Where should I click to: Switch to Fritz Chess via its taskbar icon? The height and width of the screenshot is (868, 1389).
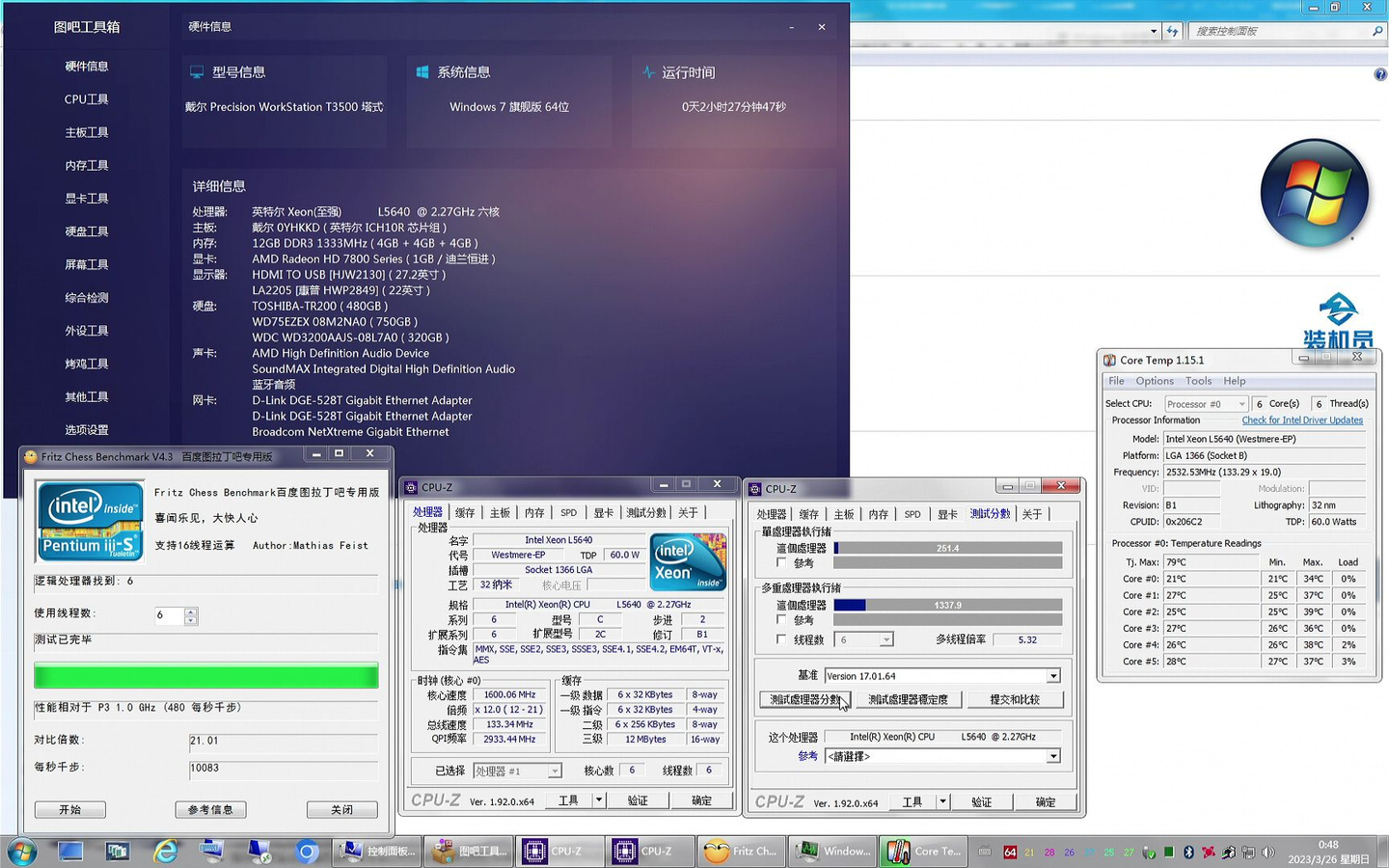740,852
